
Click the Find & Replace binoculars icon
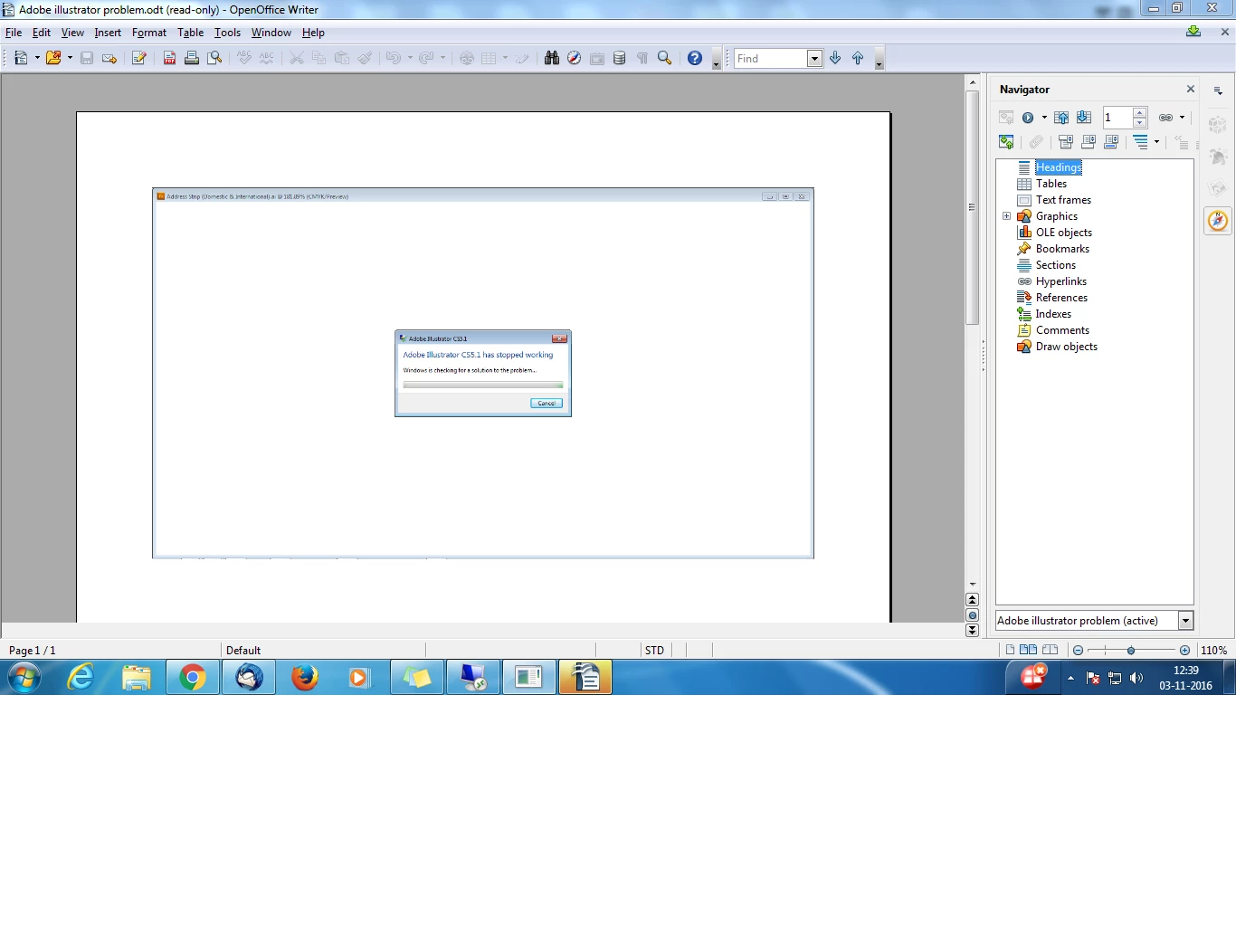point(552,58)
